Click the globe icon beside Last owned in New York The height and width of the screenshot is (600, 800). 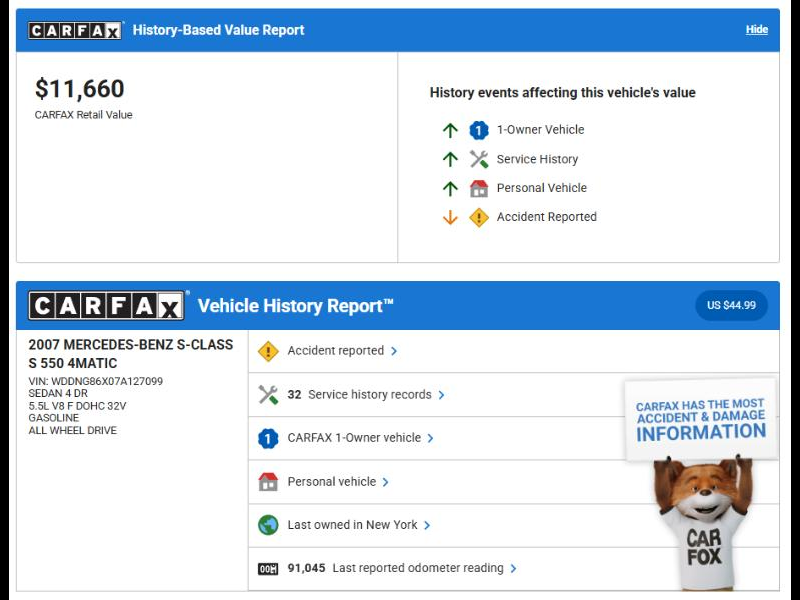[x=268, y=525]
